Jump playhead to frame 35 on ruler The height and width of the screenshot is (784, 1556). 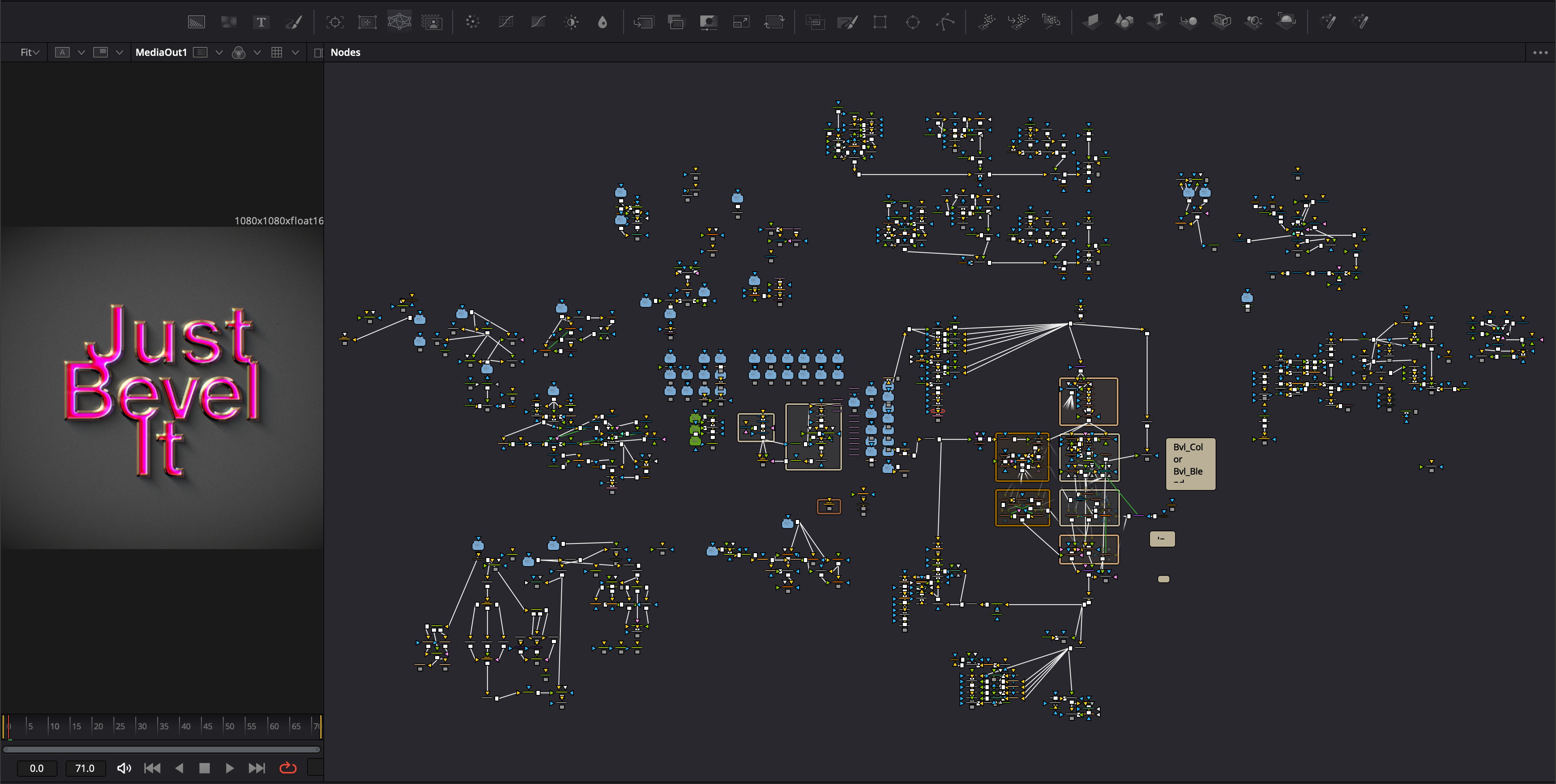click(x=164, y=726)
